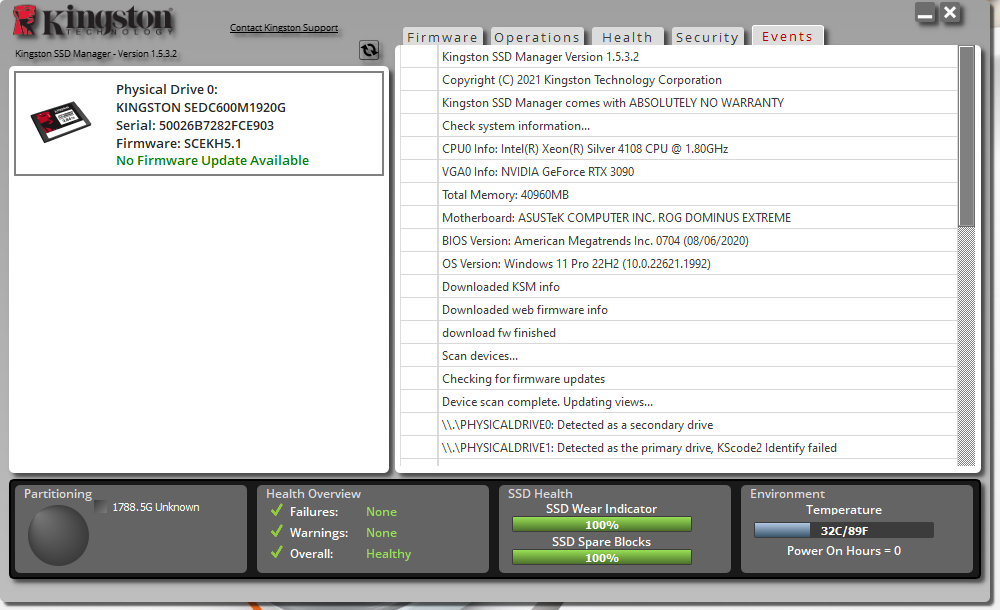Select the Physical Drive 0 entry
Screen dimensions: 1000x610
(x=199, y=123)
